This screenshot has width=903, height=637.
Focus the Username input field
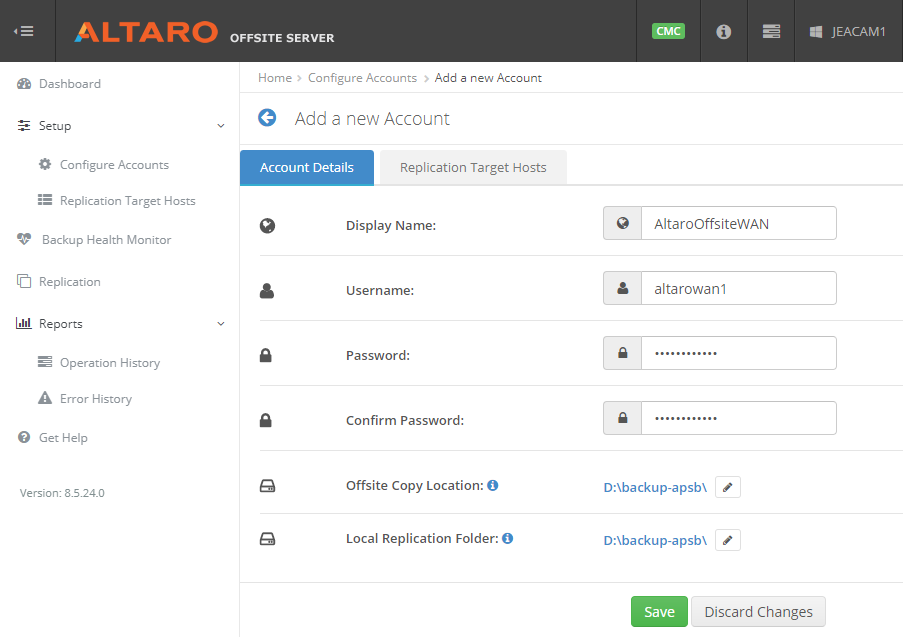point(739,288)
